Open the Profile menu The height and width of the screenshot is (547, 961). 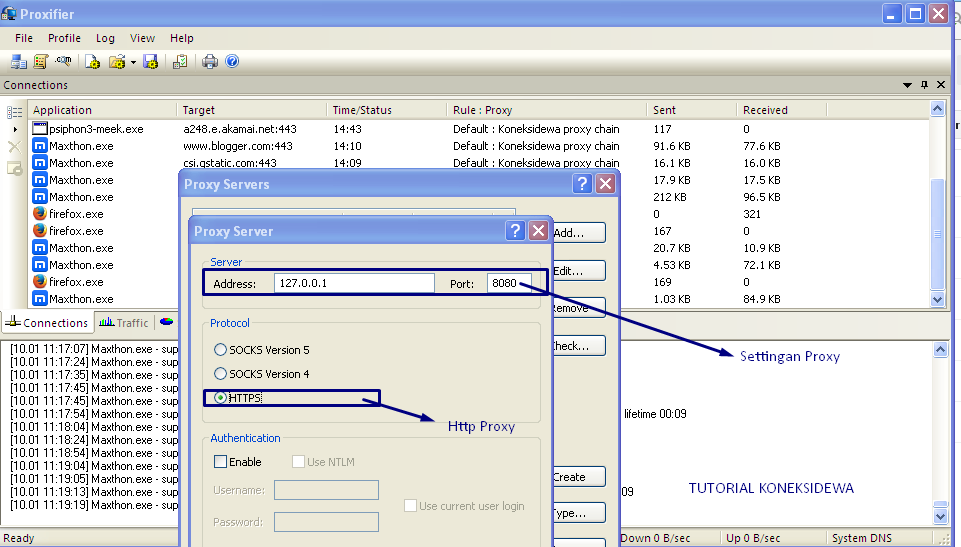click(x=64, y=38)
